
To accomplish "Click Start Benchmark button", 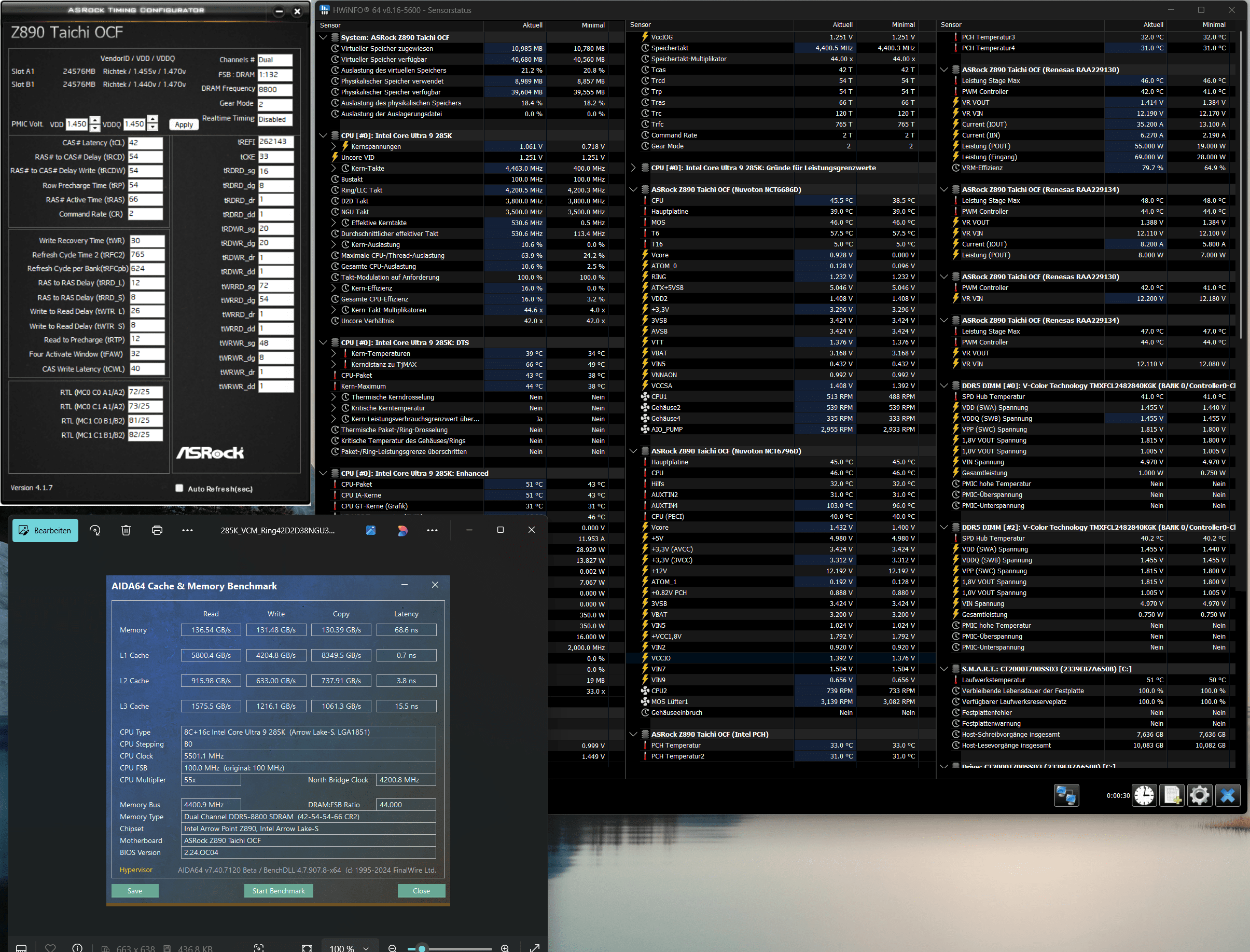I will pyautogui.click(x=279, y=891).
